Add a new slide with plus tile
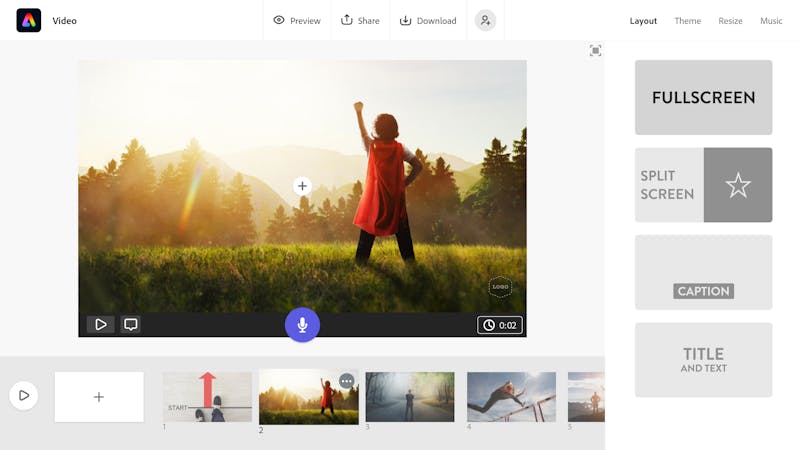This screenshot has width=800, height=450. [x=99, y=397]
